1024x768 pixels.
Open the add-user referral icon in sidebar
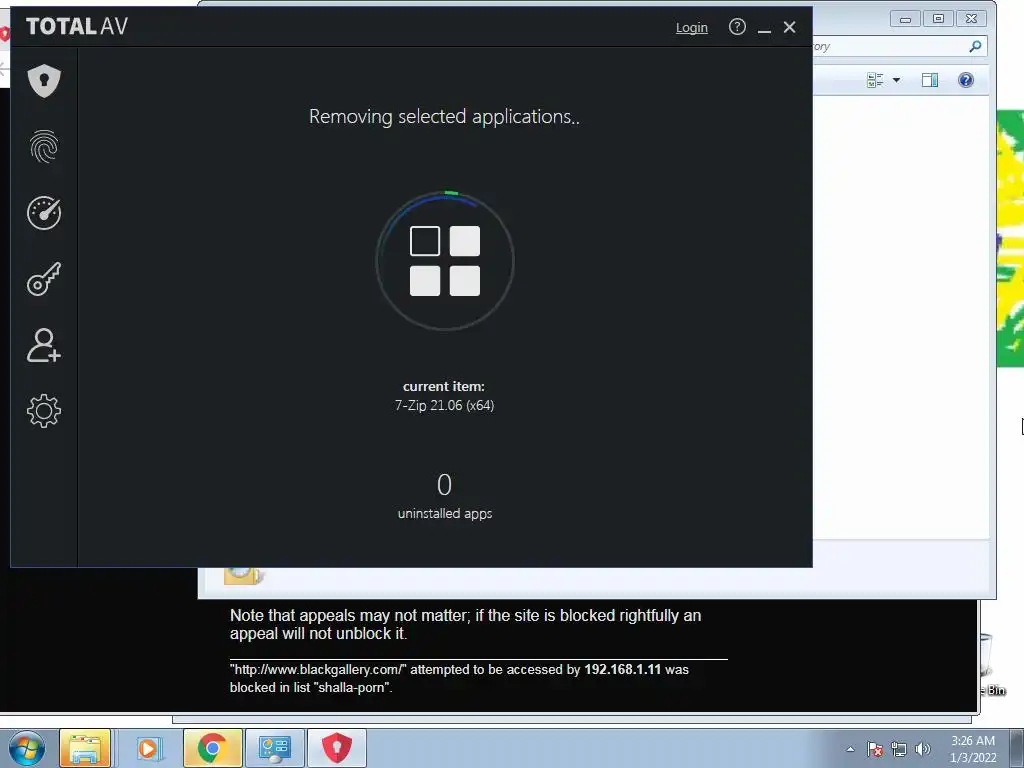(x=44, y=345)
